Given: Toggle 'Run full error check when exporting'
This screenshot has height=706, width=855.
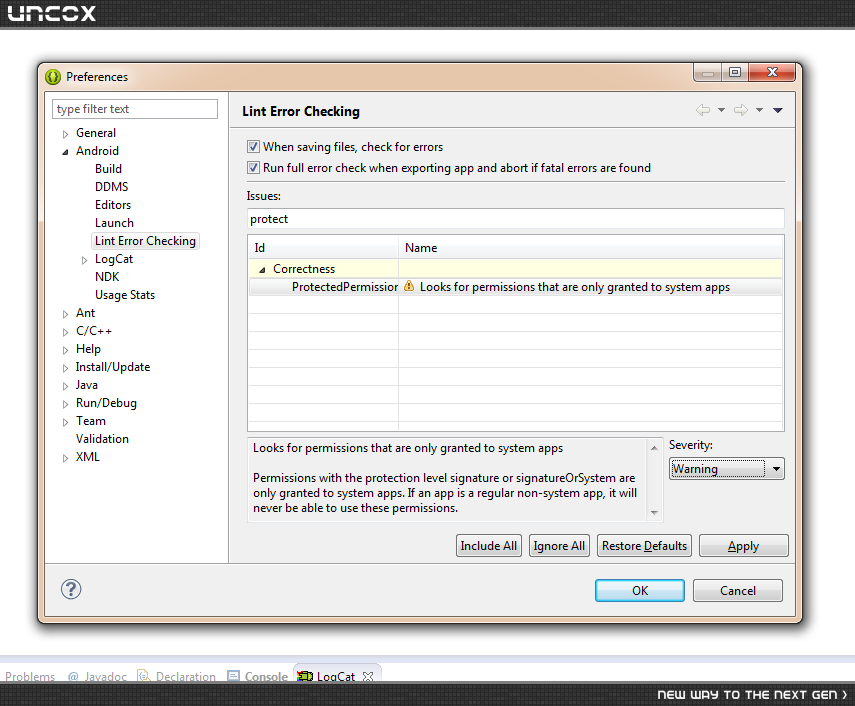Looking at the screenshot, I should [x=253, y=167].
